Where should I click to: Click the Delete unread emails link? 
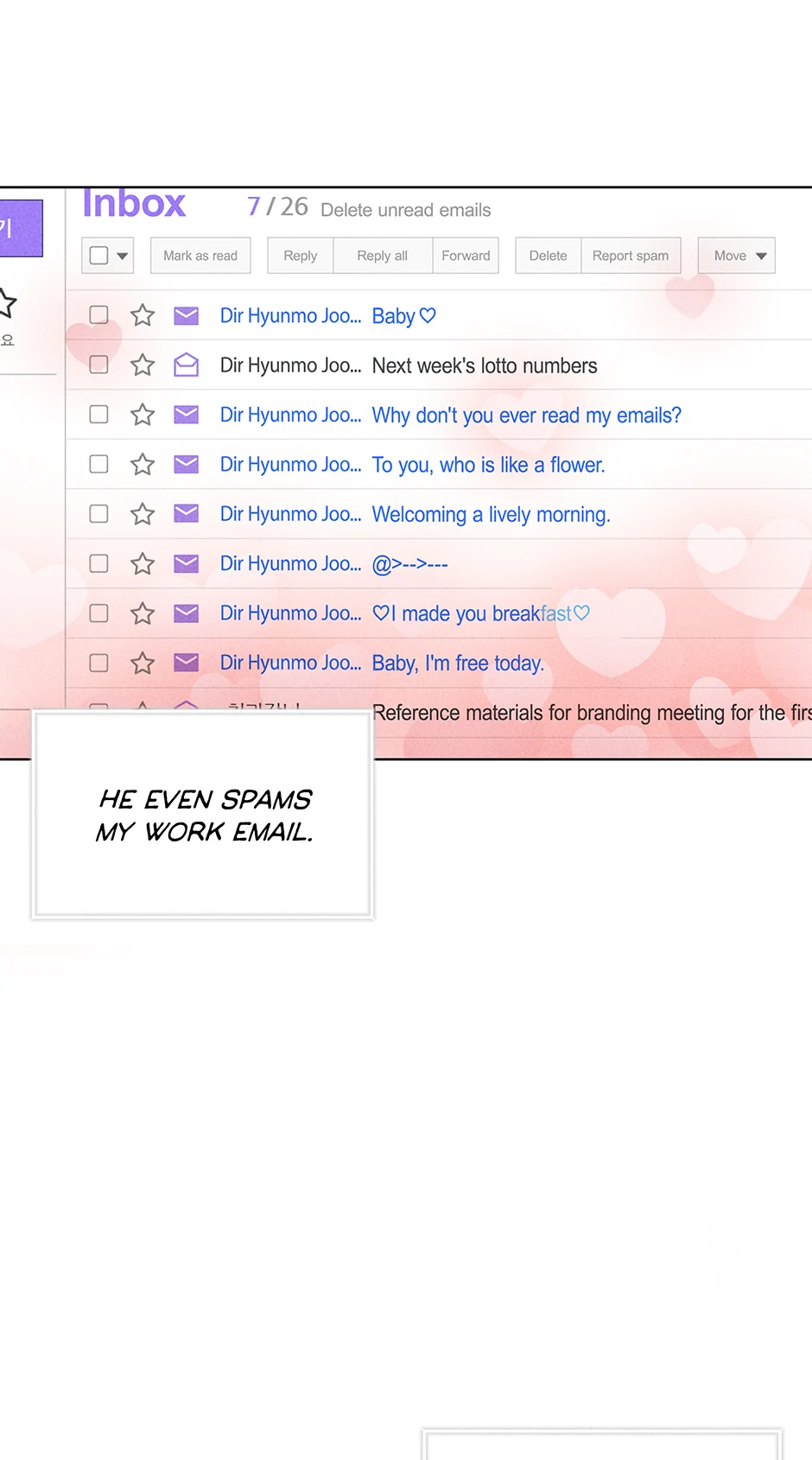(x=405, y=210)
